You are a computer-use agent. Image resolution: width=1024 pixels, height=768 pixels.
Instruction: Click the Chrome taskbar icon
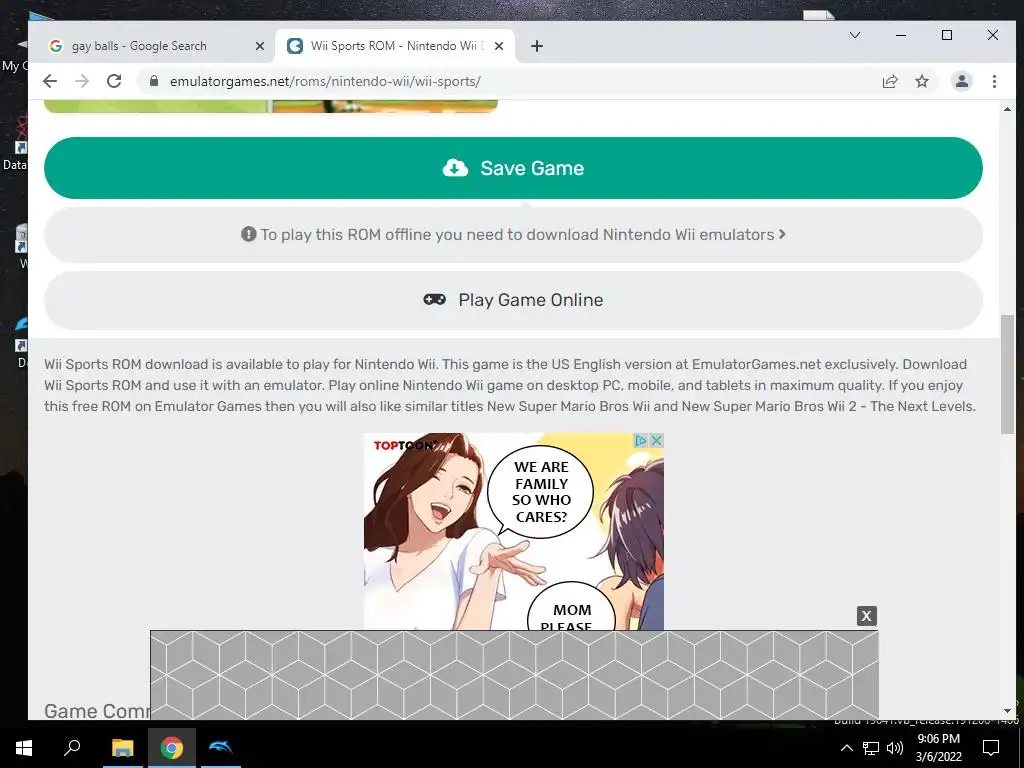pos(172,748)
